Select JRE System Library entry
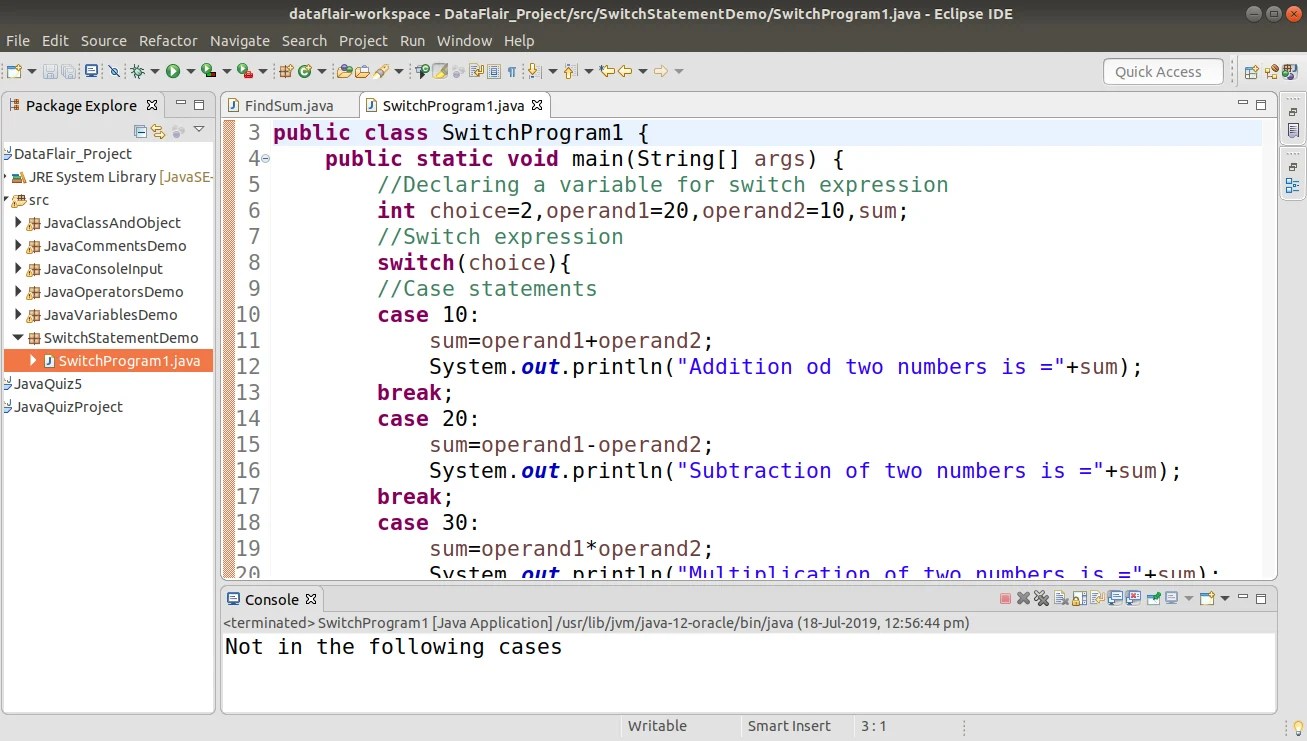The image size is (1307, 741). 120,177
